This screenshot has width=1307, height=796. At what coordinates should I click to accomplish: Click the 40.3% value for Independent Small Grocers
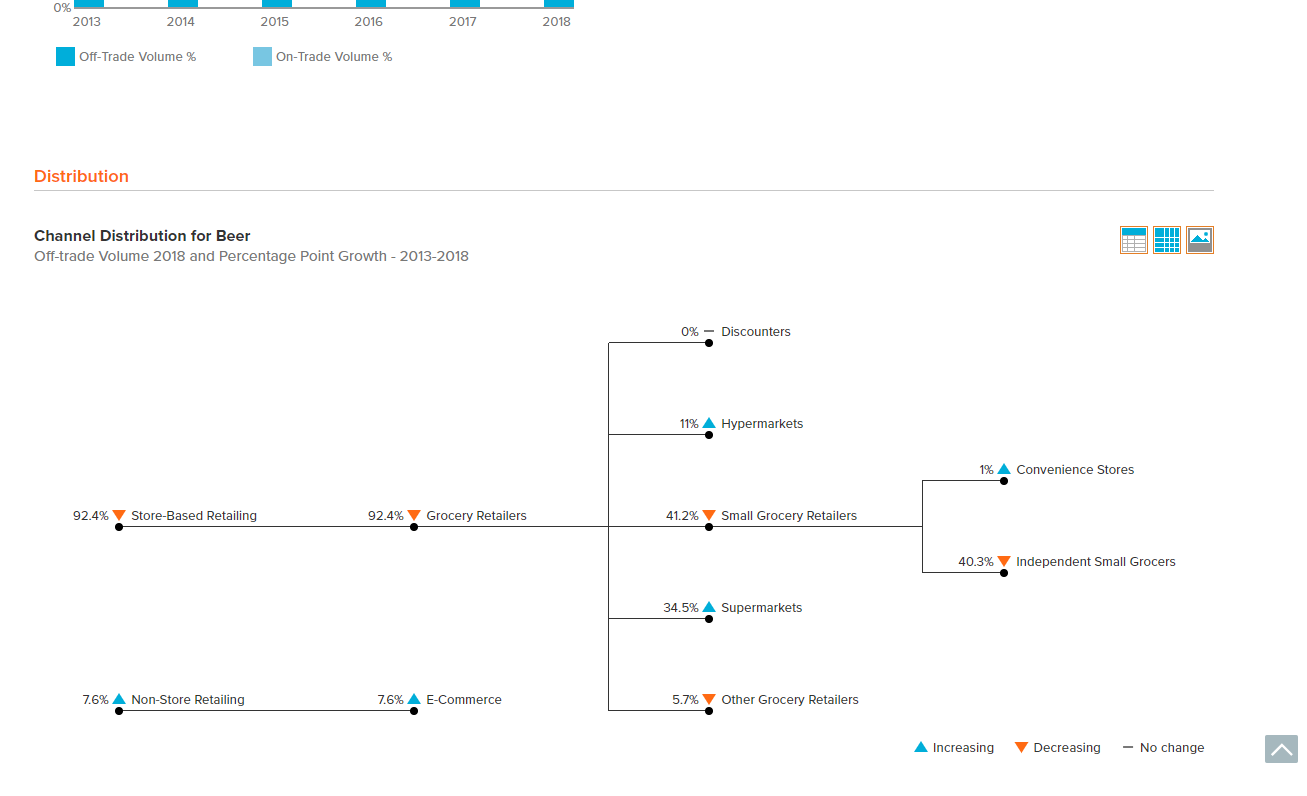[x=976, y=562]
